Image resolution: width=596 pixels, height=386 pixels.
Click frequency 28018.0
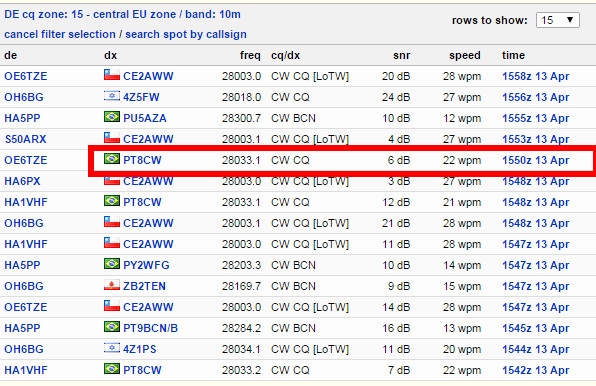pos(241,97)
